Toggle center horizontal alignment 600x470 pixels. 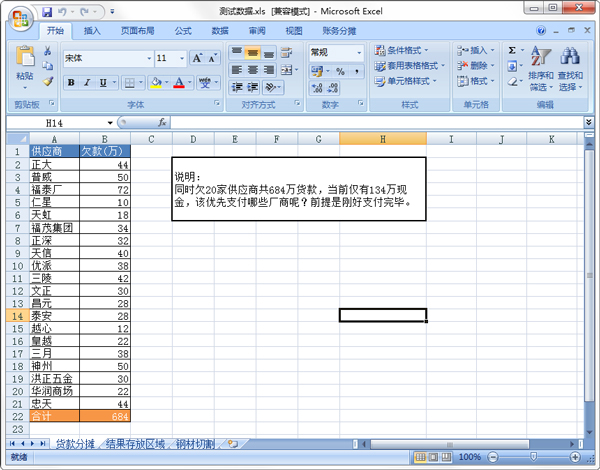(254, 70)
